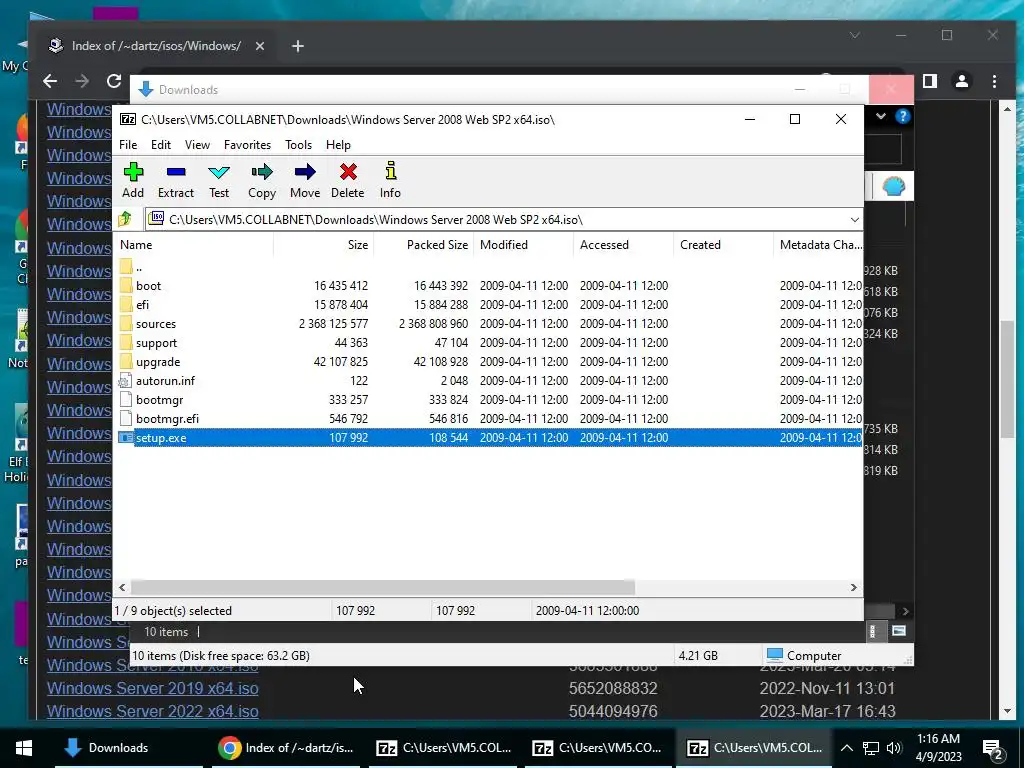
Task: Open the Chrome profile icon
Action: pos(962,81)
